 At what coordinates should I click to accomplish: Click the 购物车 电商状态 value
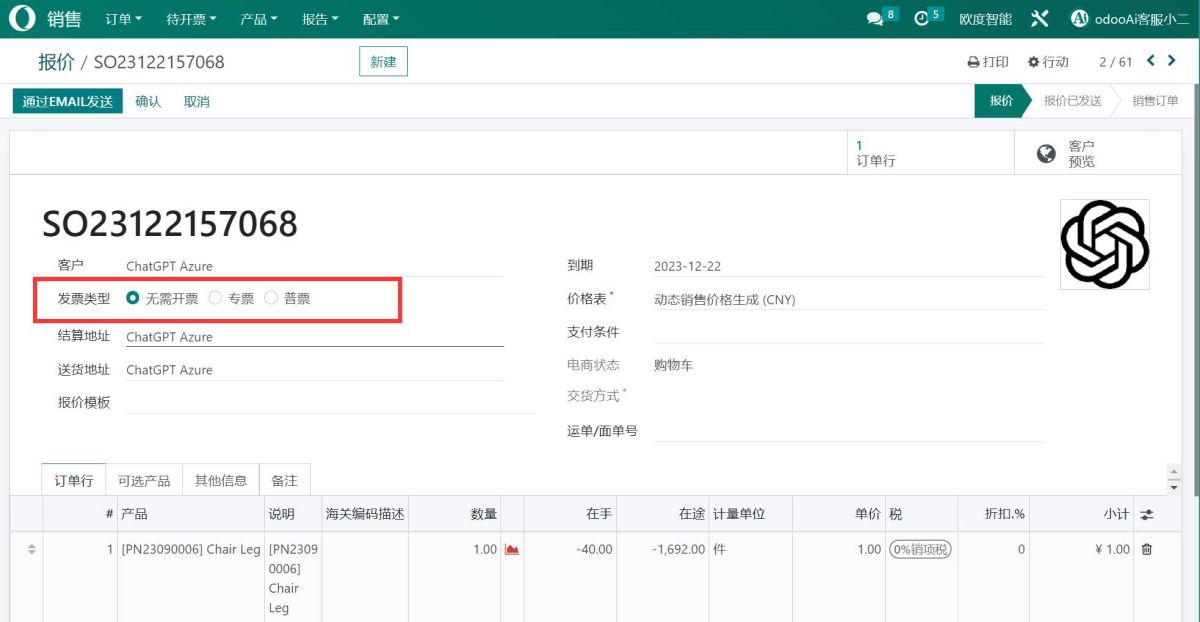pyautogui.click(x=673, y=365)
